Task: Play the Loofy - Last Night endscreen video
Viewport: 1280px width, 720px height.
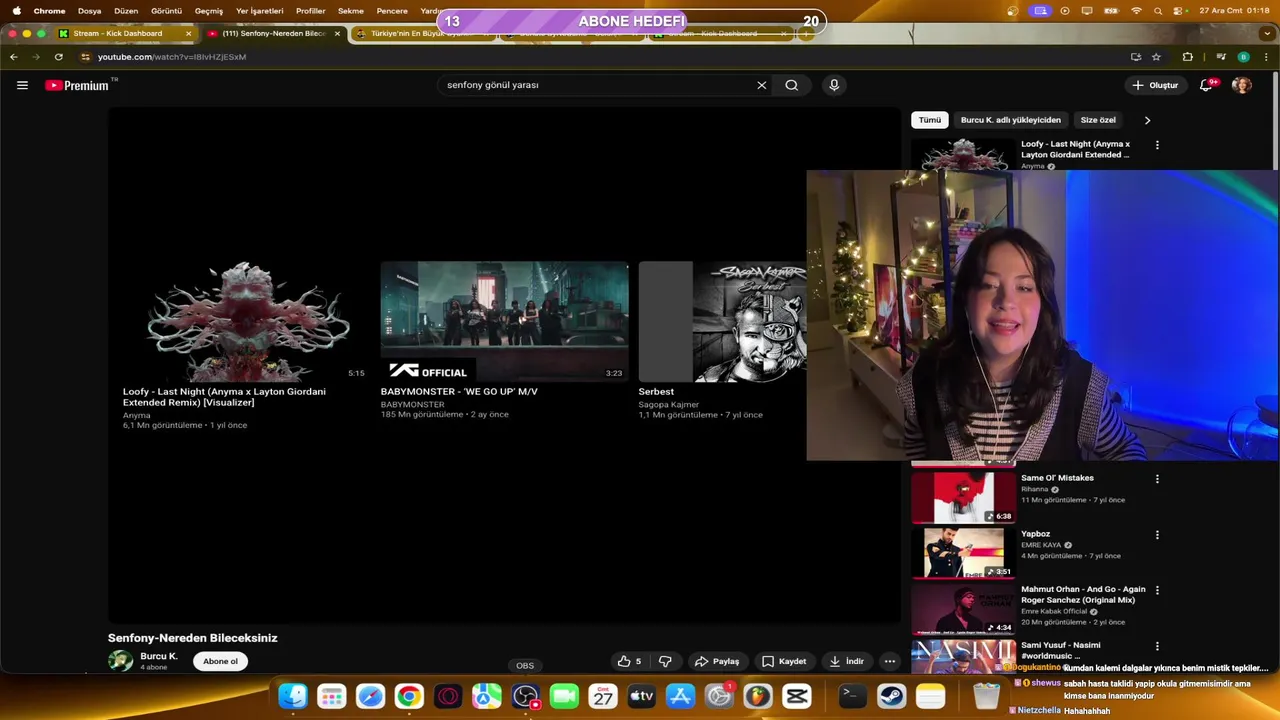Action: click(x=248, y=322)
